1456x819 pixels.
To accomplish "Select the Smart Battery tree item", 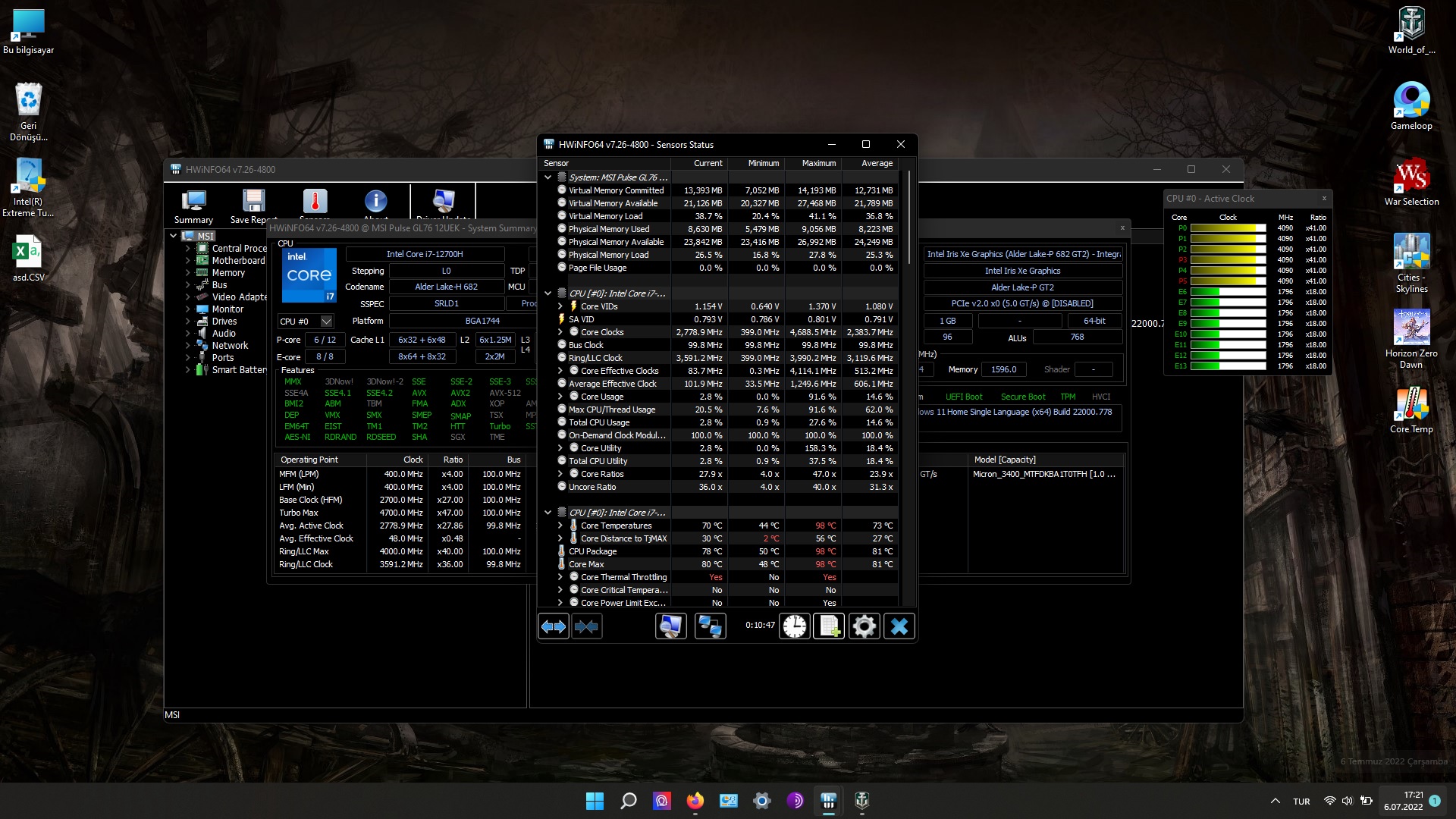I will point(238,369).
